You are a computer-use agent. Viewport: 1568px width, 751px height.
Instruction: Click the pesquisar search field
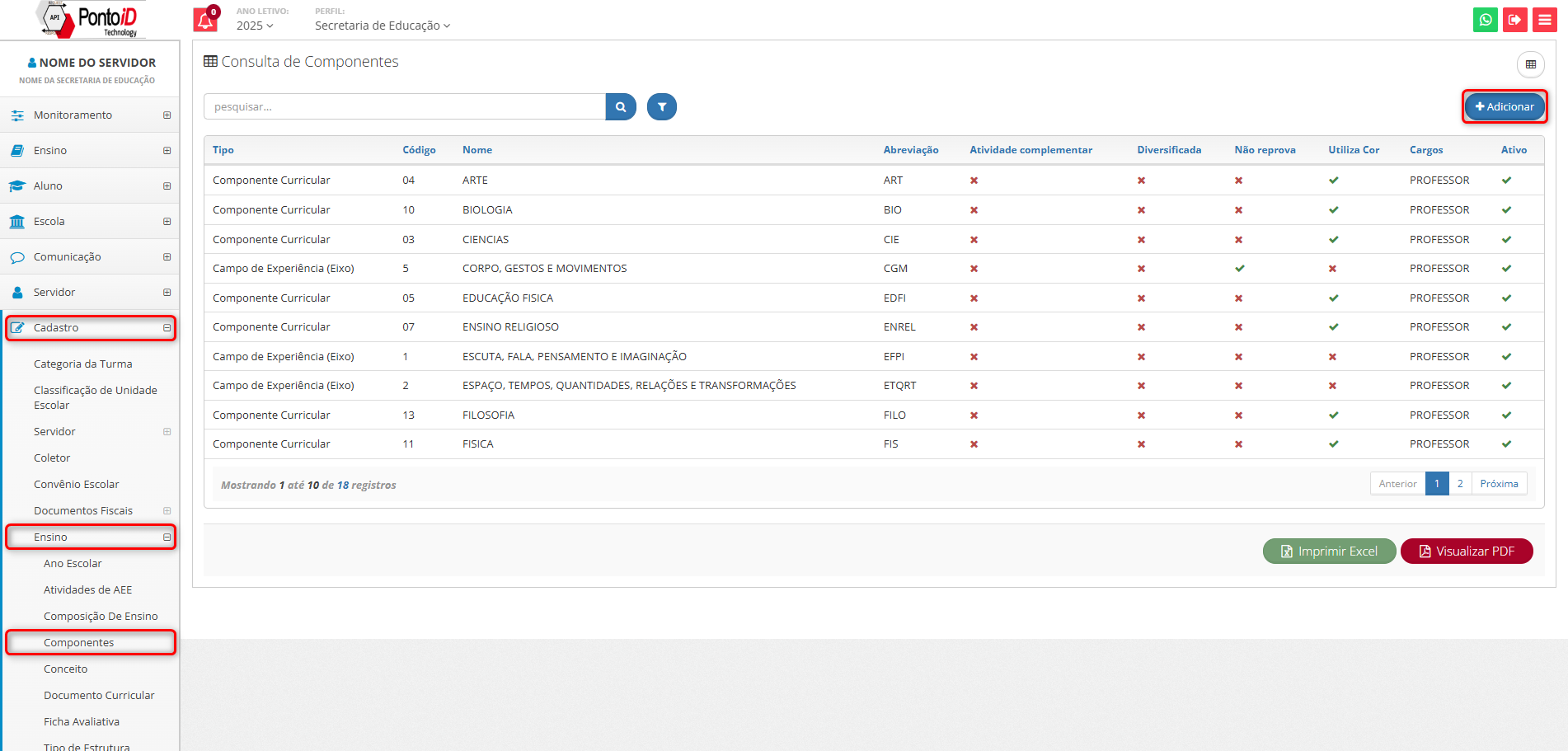pos(405,106)
